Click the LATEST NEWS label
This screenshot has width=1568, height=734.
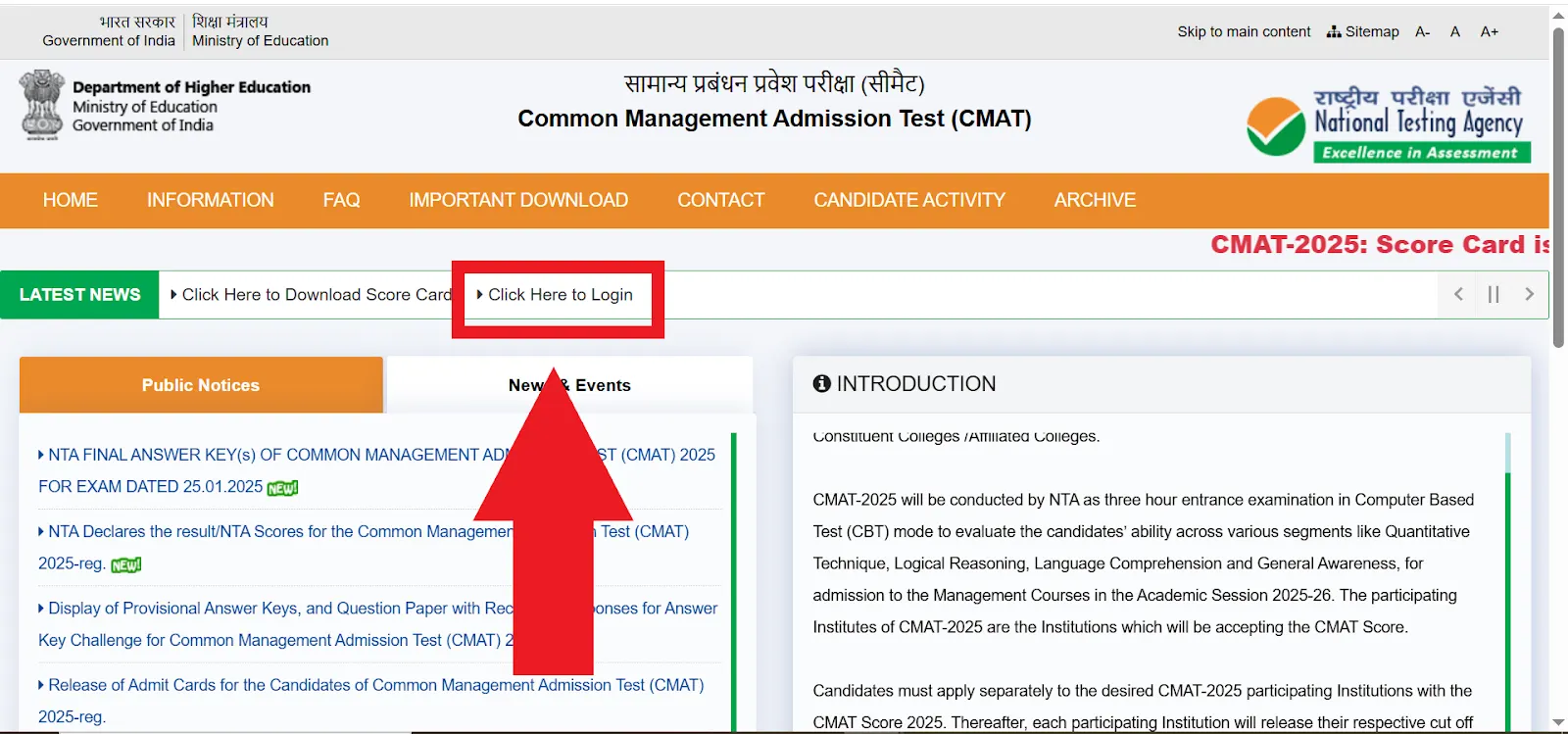79,295
